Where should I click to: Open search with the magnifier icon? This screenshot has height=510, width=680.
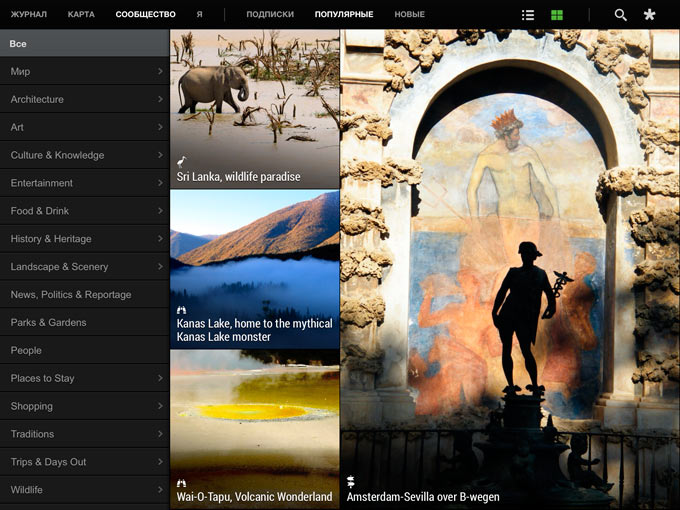620,15
